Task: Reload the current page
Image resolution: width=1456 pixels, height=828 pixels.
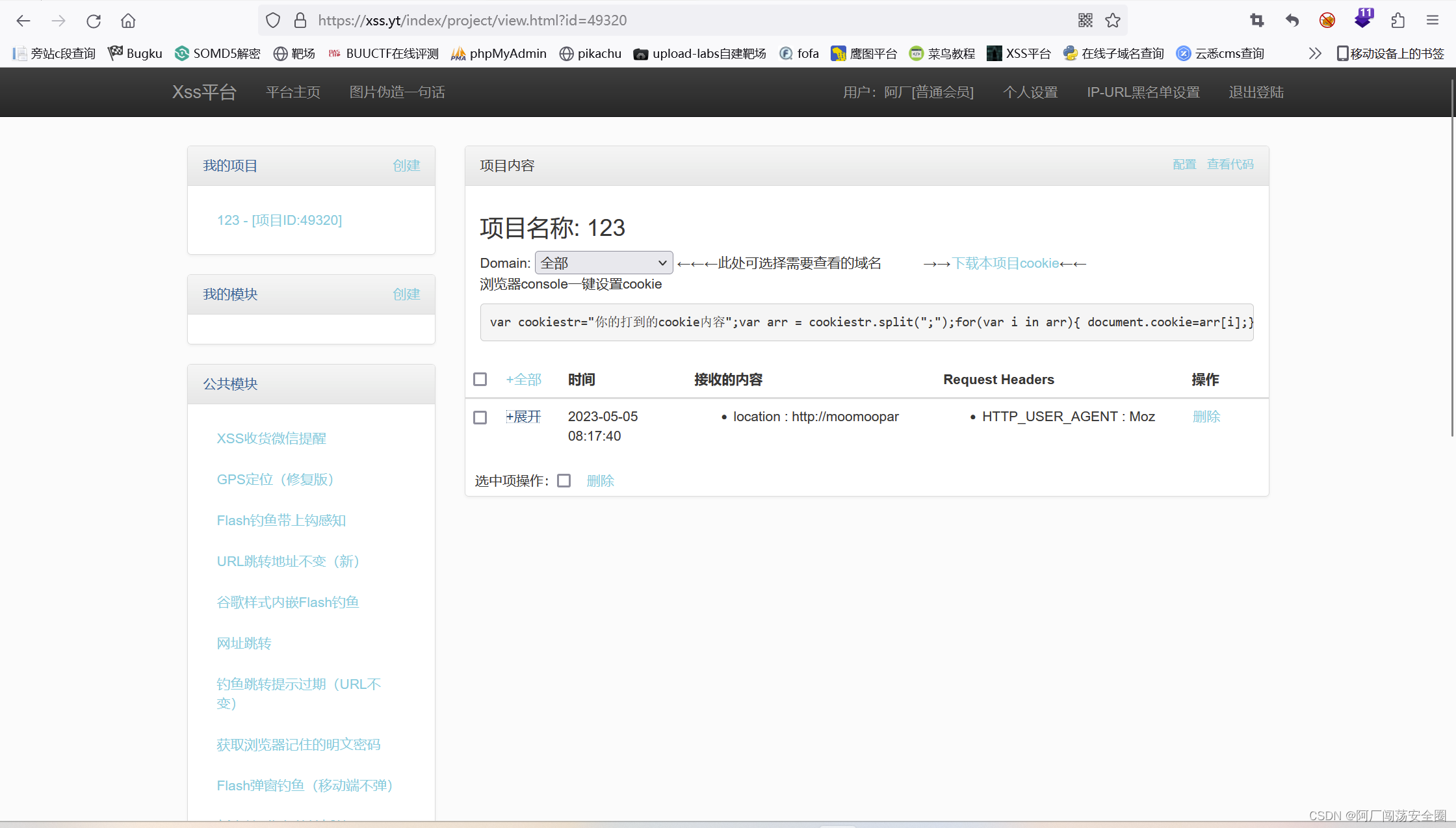Action: tap(93, 20)
